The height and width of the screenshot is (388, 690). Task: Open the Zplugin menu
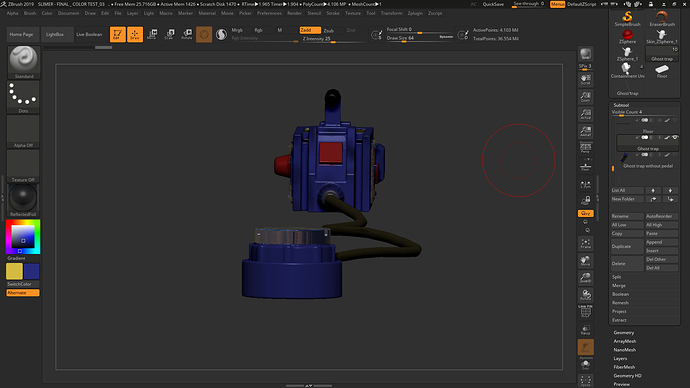pyautogui.click(x=415, y=13)
